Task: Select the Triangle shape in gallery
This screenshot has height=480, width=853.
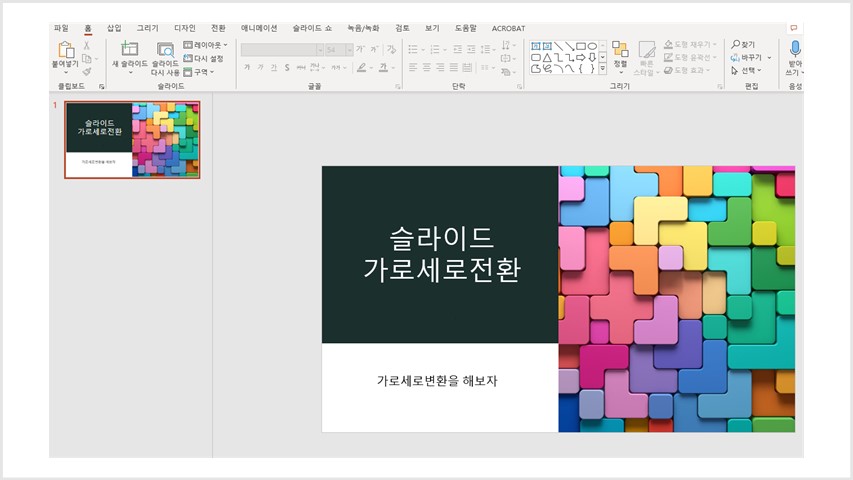Action: point(547,57)
